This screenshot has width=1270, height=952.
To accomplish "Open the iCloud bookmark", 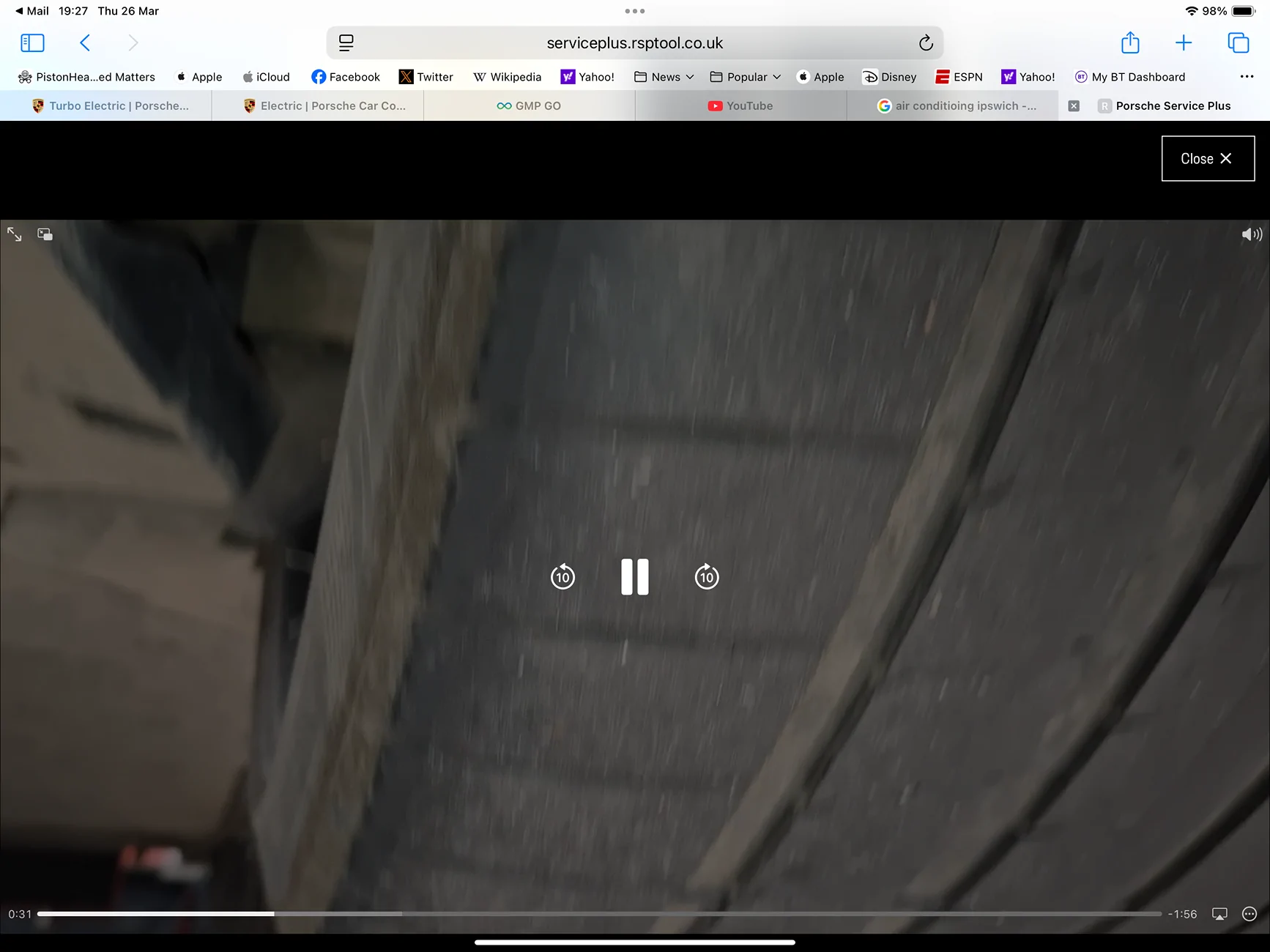I will [266, 77].
